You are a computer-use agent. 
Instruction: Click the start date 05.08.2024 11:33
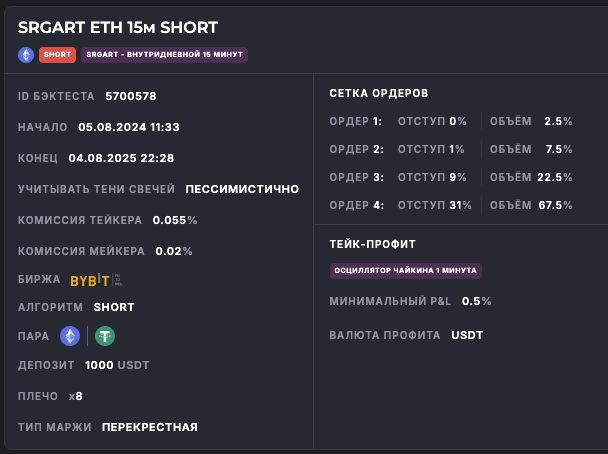[128, 127]
